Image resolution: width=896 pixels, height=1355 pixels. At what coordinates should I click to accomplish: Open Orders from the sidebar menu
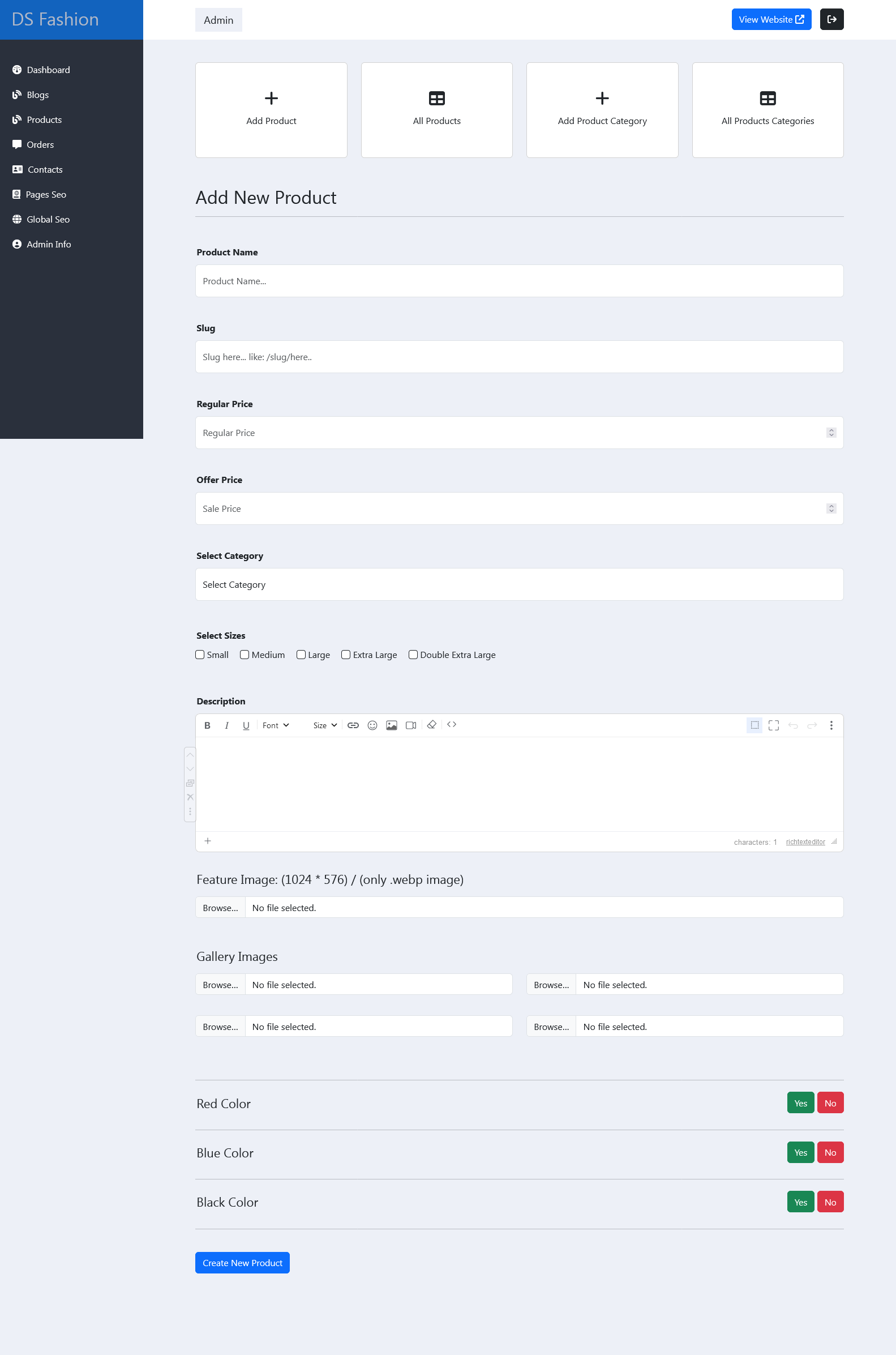pyautogui.click(x=40, y=144)
